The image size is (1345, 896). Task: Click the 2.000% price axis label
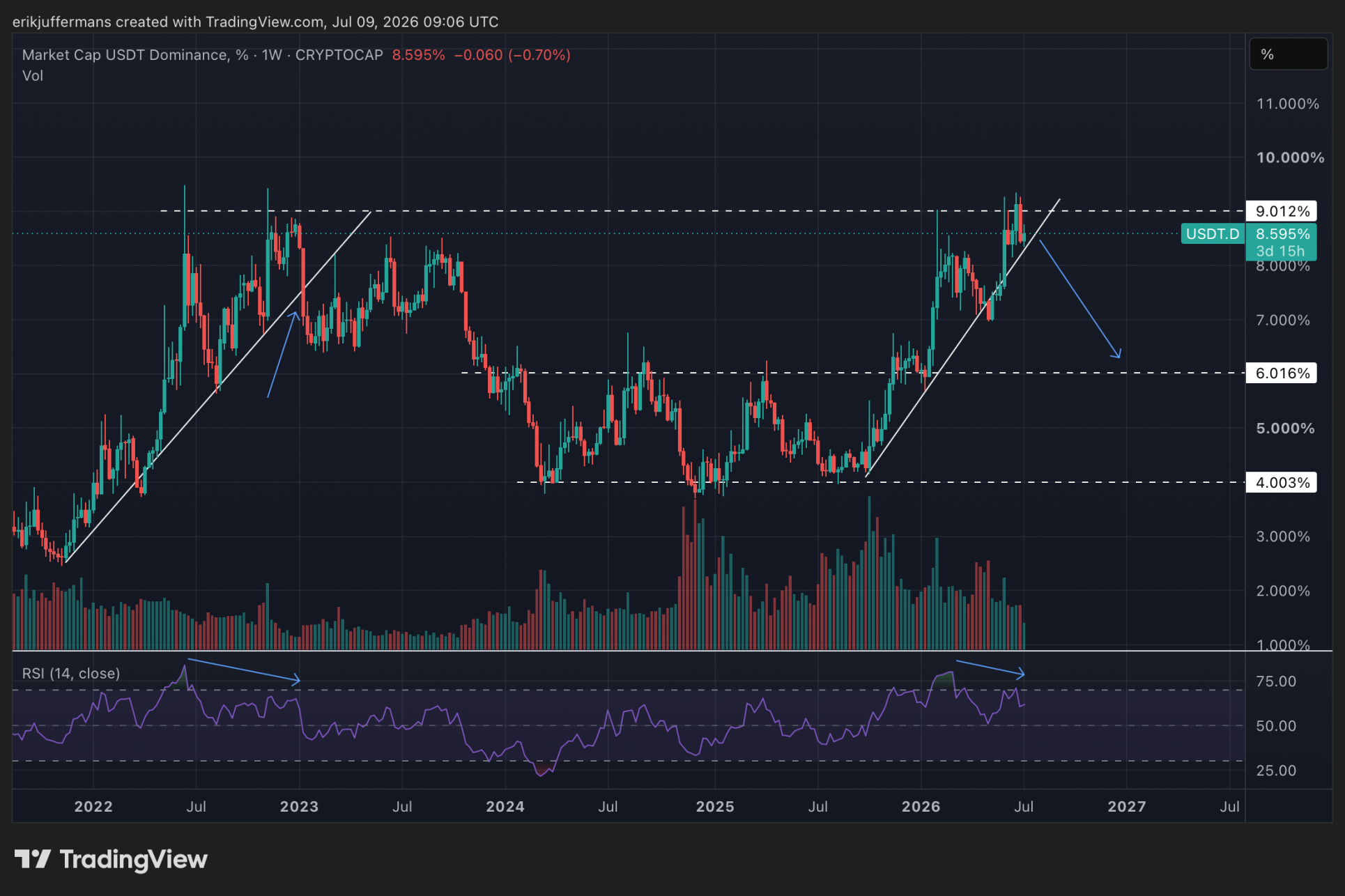point(1283,591)
